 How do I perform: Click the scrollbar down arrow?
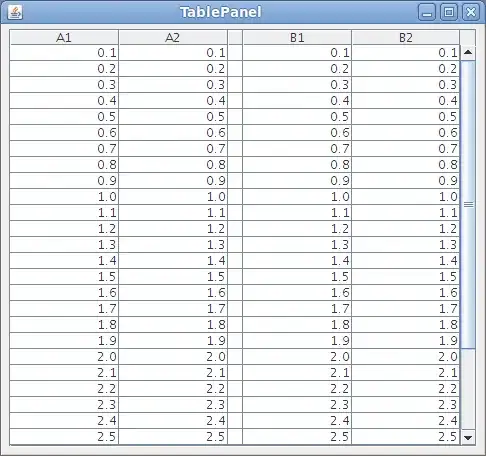point(468,437)
